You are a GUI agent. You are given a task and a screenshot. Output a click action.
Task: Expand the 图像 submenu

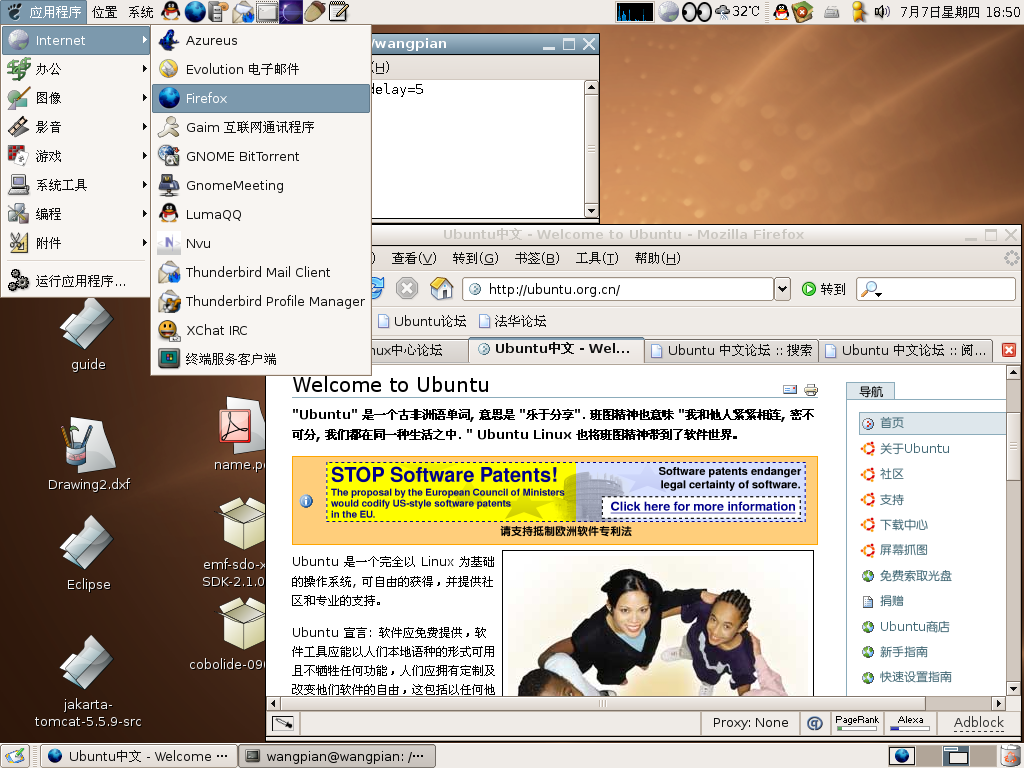[76, 98]
